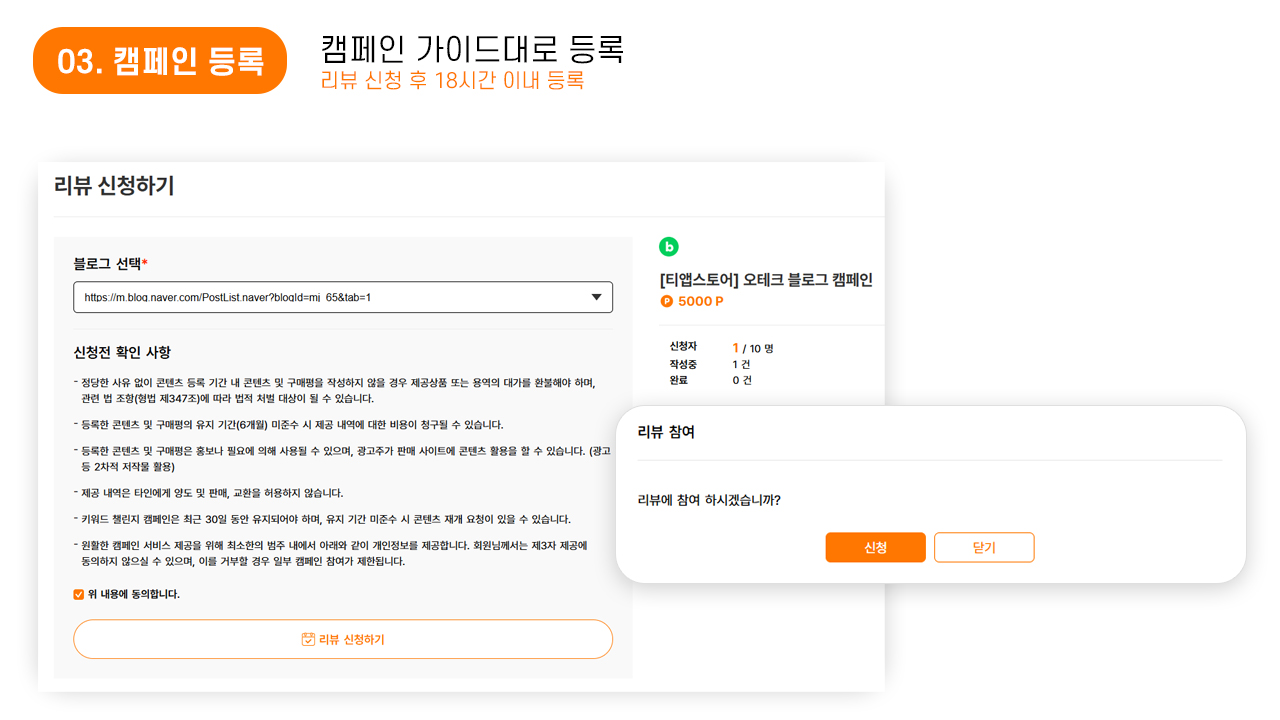Click the green Naver blog icon

click(669, 247)
